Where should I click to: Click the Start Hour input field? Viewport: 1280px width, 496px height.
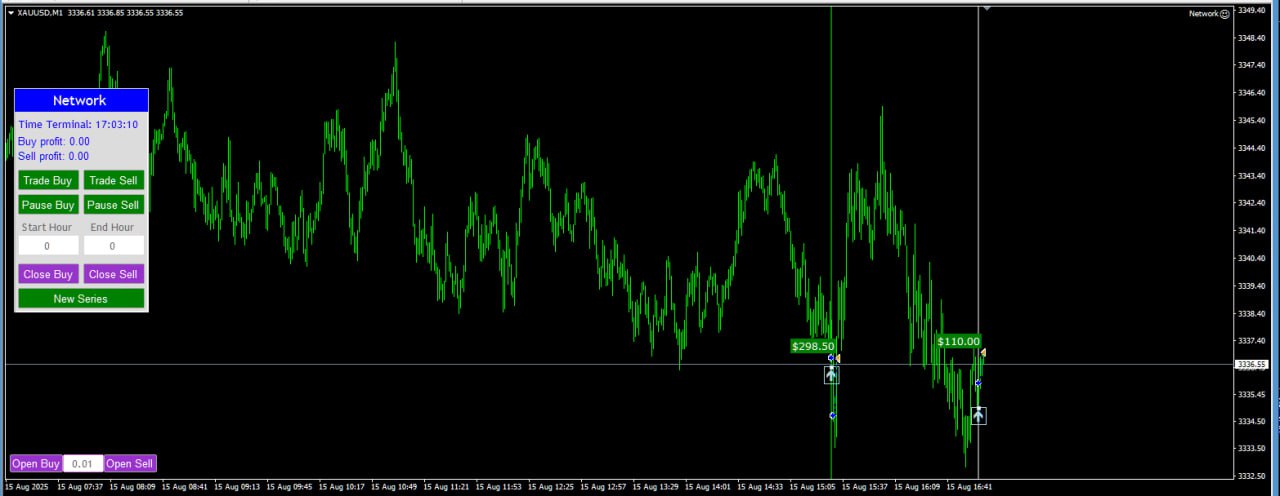pos(48,245)
